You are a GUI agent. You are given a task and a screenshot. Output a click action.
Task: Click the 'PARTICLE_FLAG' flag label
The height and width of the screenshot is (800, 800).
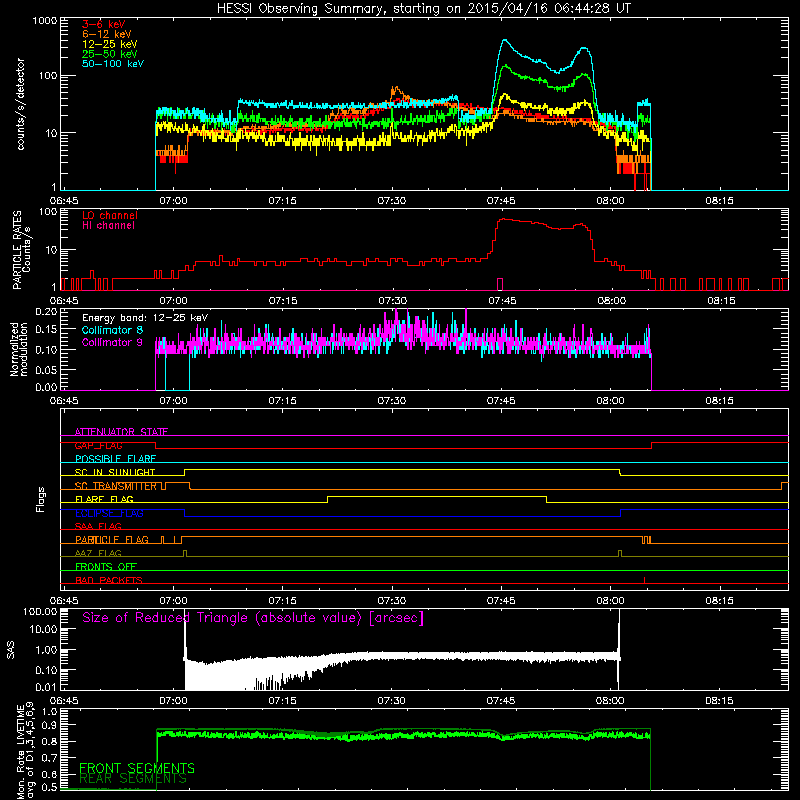tap(112, 539)
